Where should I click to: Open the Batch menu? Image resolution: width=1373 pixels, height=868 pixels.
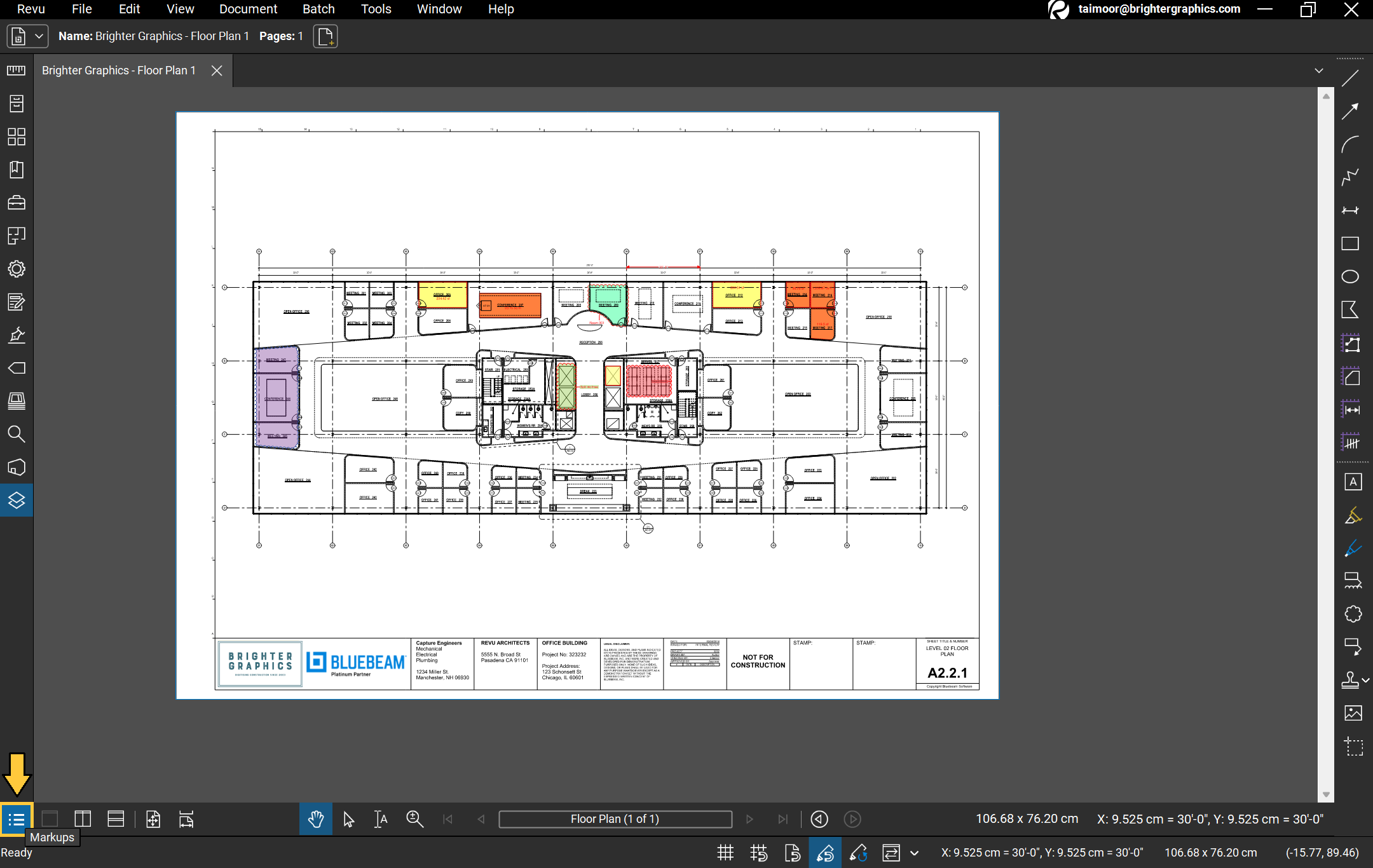coord(318,9)
